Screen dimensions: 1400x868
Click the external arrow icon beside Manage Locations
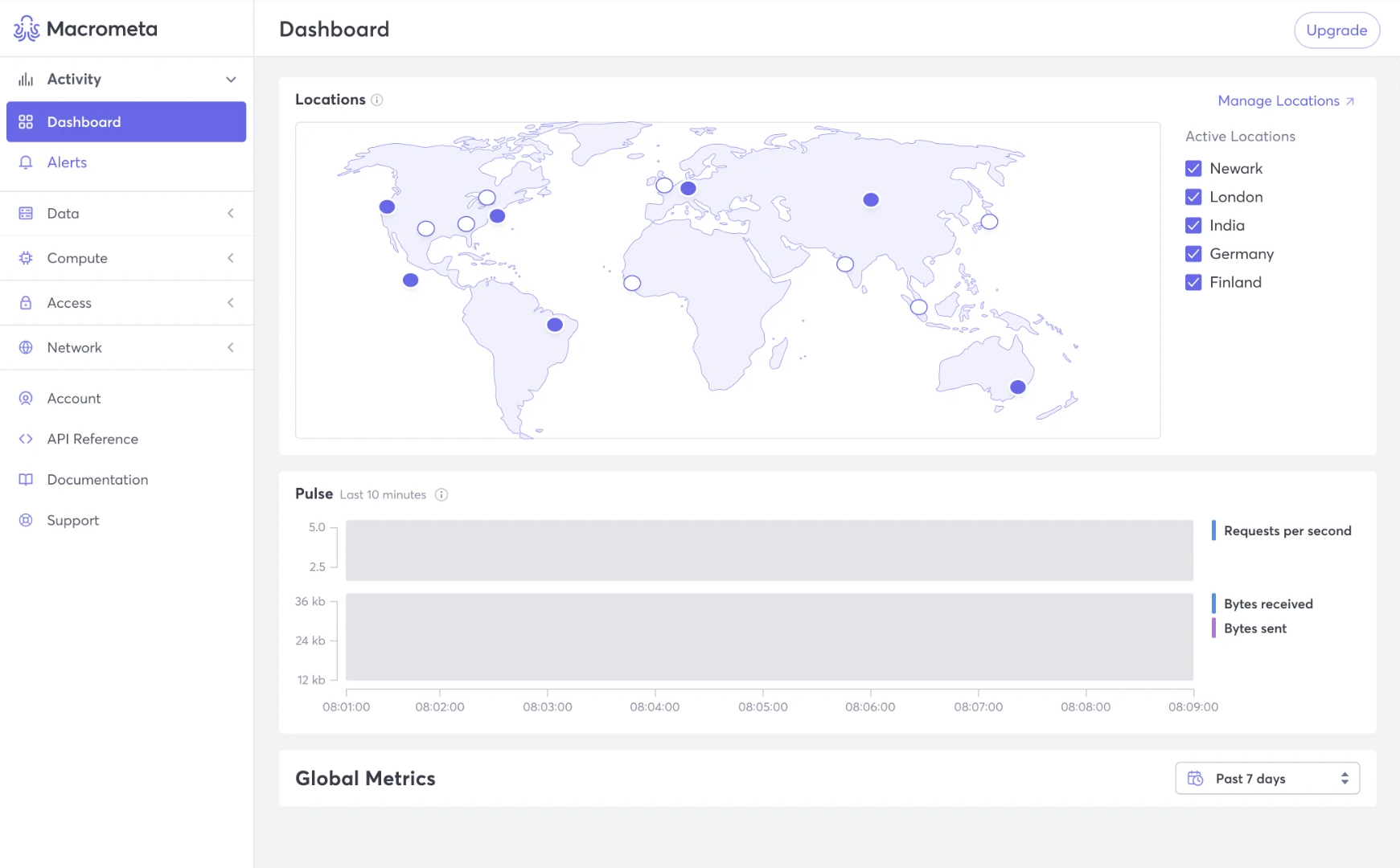click(x=1350, y=101)
